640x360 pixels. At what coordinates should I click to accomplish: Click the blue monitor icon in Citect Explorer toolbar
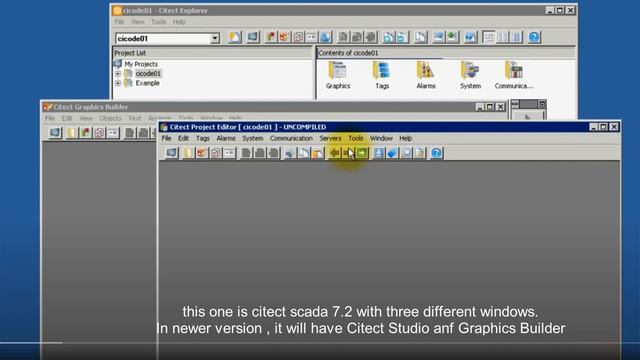point(253,38)
